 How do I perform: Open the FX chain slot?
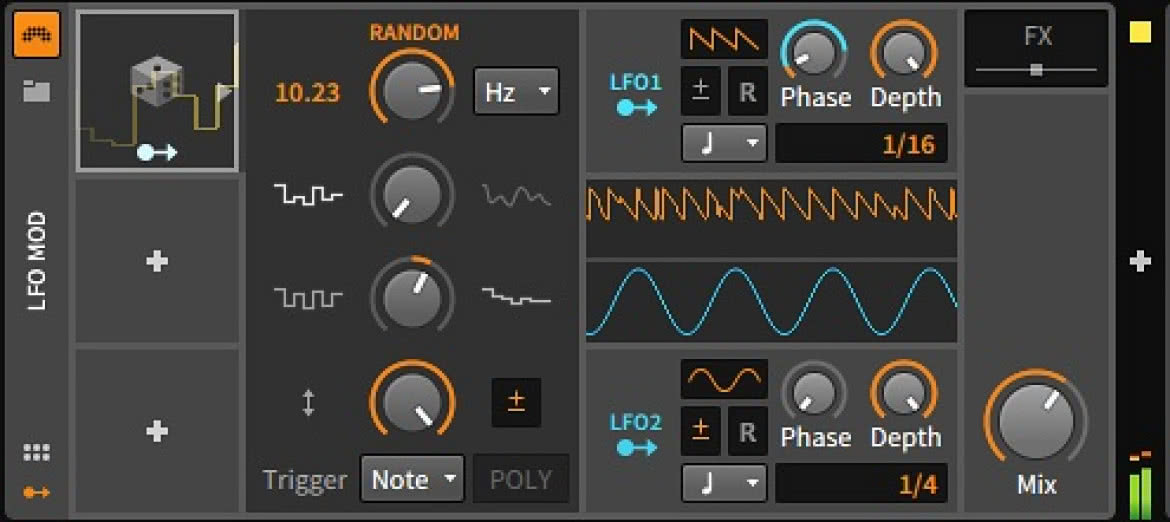(1036, 48)
